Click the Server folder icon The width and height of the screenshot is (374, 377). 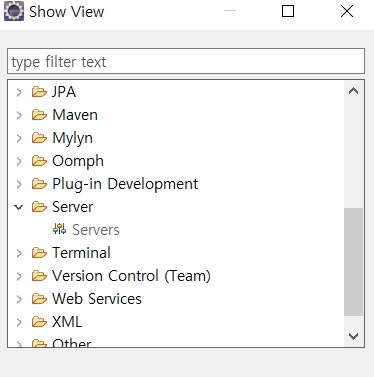[x=39, y=207]
